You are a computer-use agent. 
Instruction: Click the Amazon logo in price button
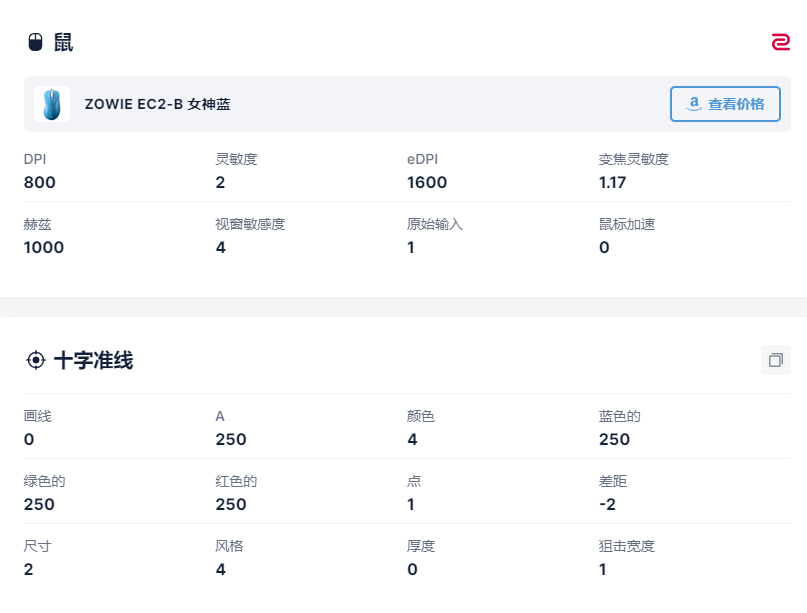tap(694, 103)
